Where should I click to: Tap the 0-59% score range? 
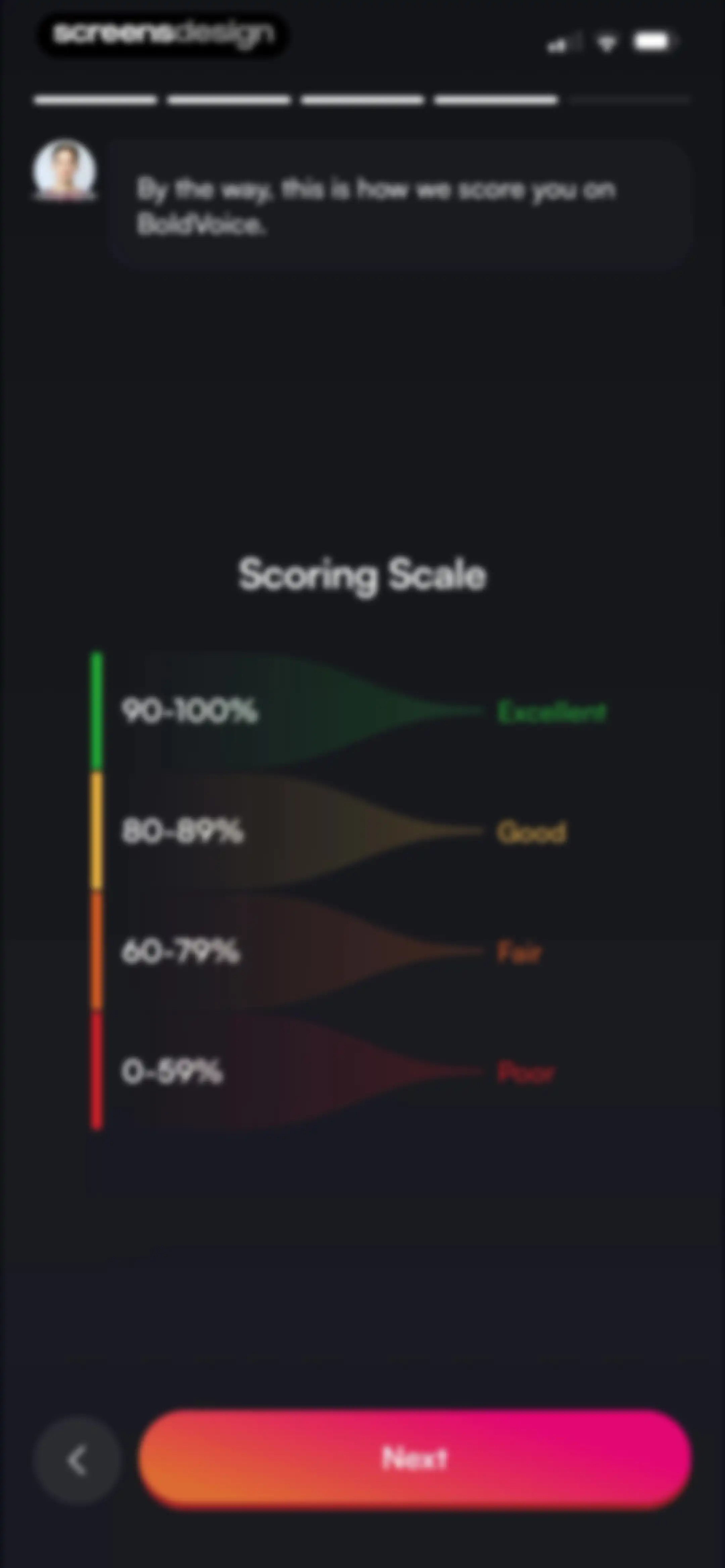click(172, 1071)
